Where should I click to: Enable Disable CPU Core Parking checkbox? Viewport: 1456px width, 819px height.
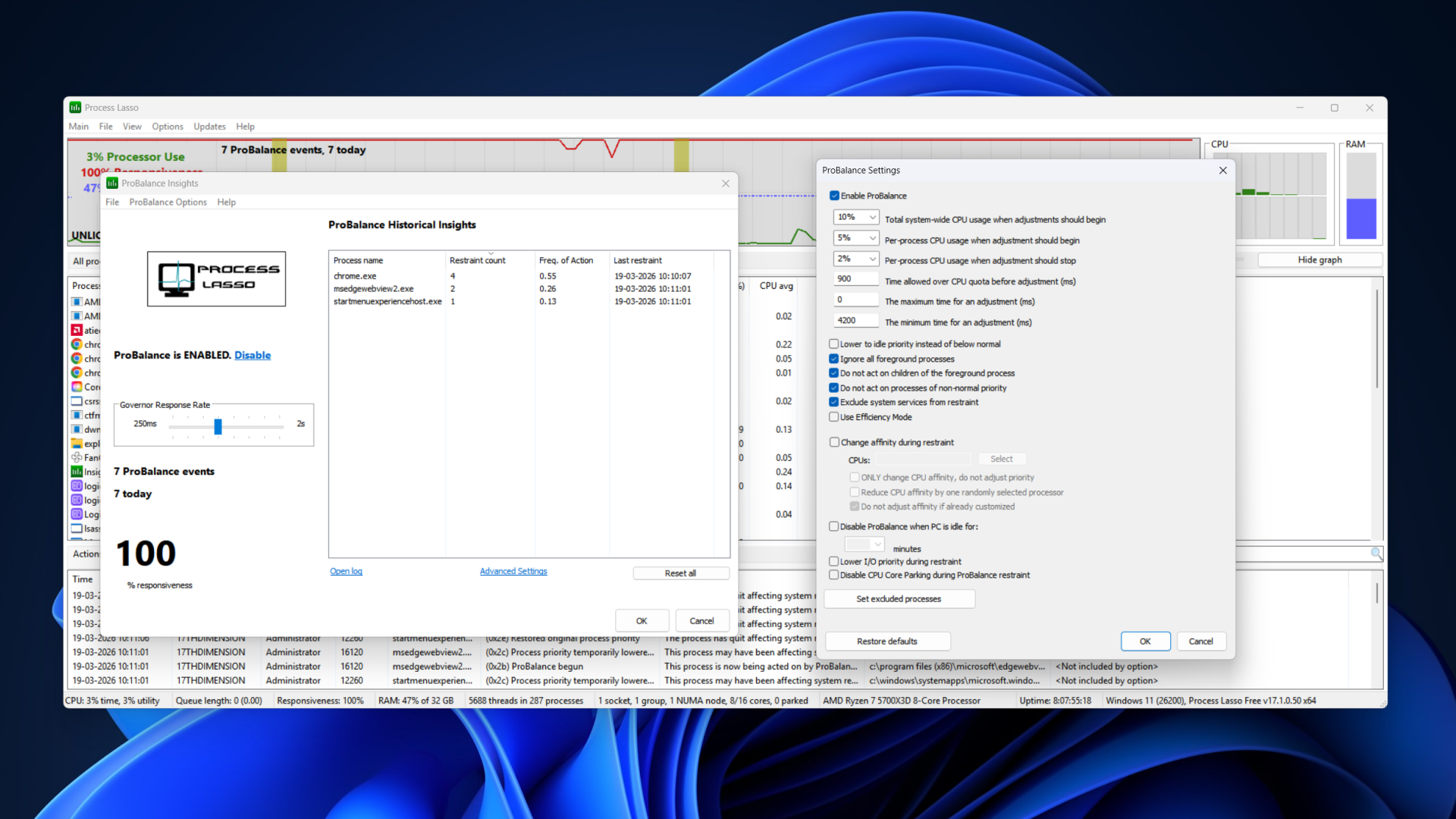(x=834, y=576)
